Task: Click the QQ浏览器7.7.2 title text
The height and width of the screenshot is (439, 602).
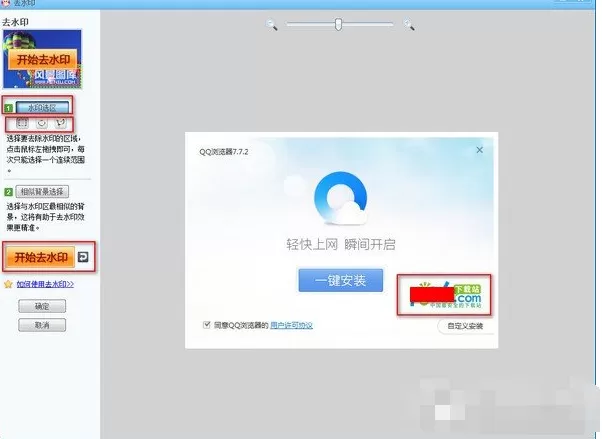Action: 224,152
